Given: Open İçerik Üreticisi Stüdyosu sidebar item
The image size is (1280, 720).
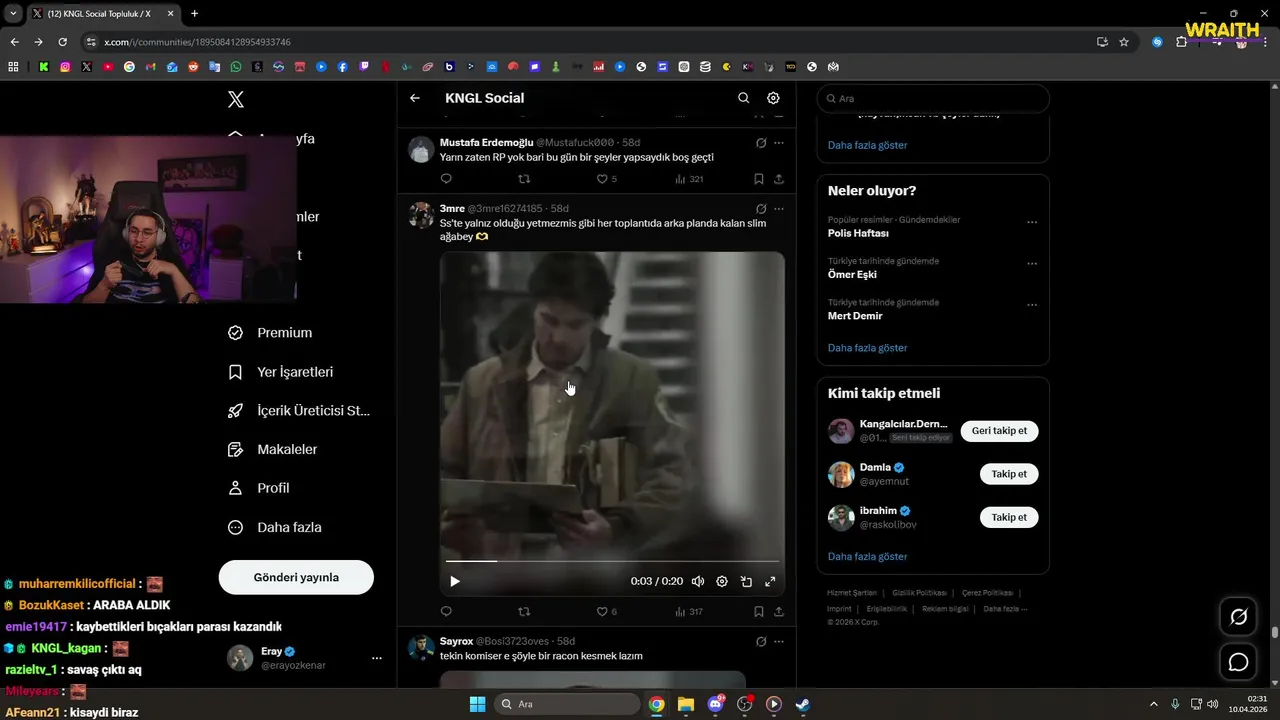Looking at the screenshot, I should 299,411.
